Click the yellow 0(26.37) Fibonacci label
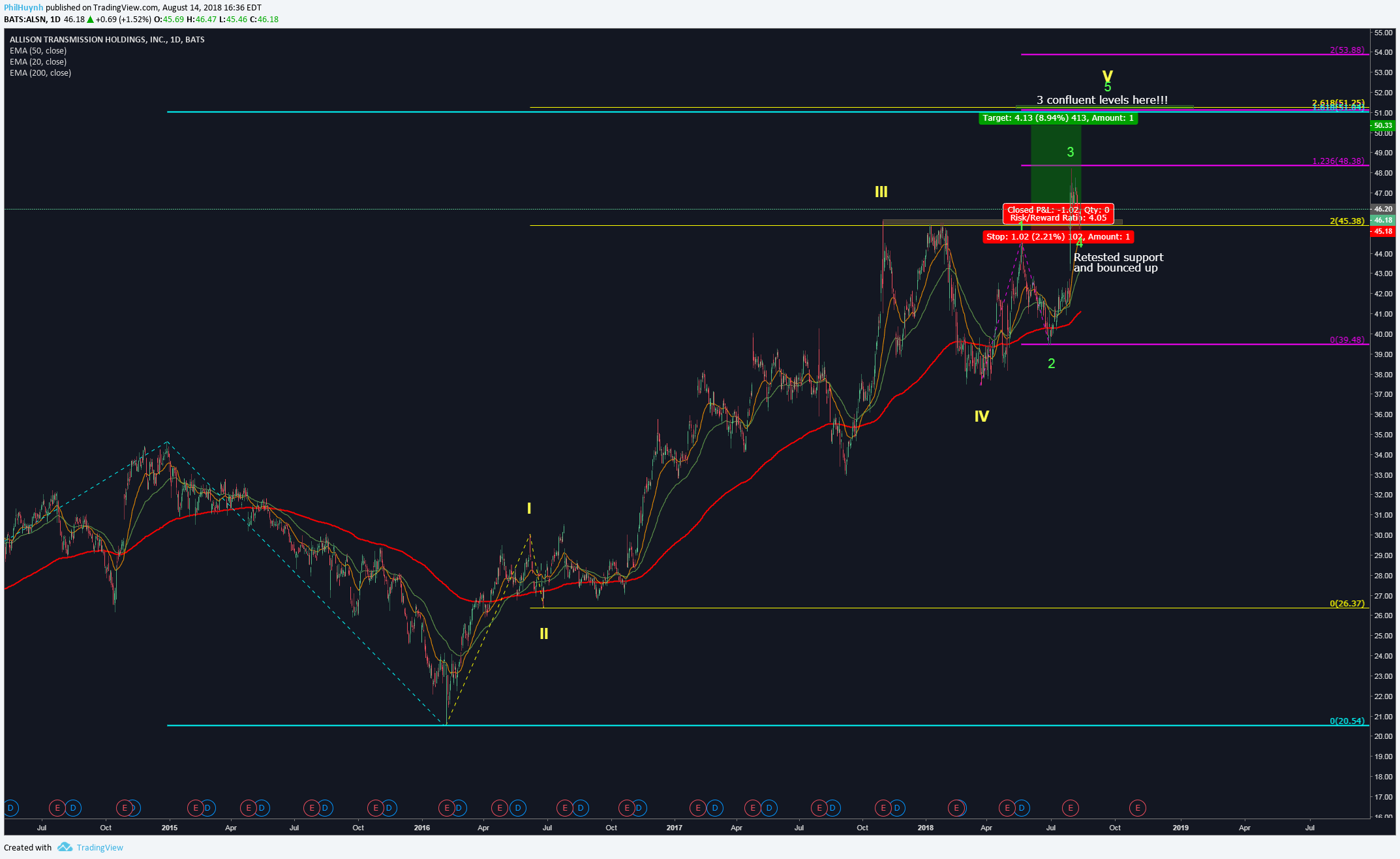1400x859 pixels. click(x=1347, y=604)
